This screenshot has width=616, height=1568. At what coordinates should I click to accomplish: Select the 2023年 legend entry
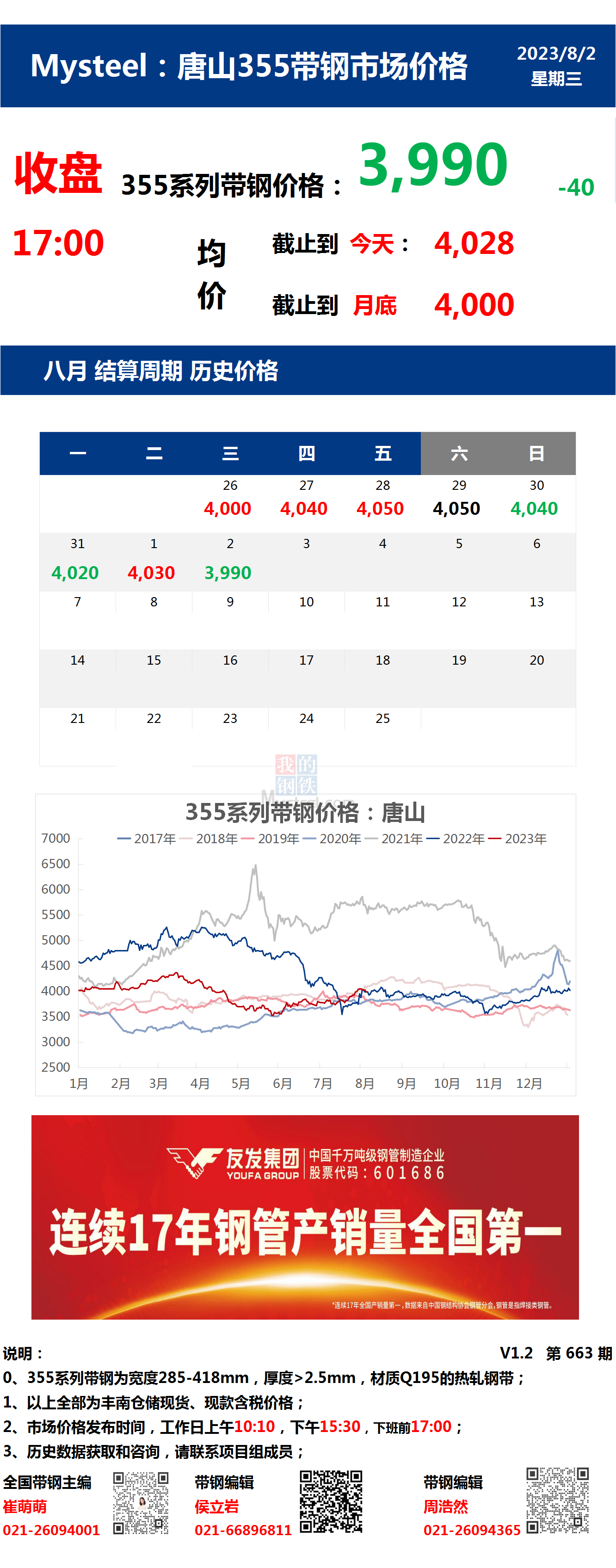[x=517, y=839]
